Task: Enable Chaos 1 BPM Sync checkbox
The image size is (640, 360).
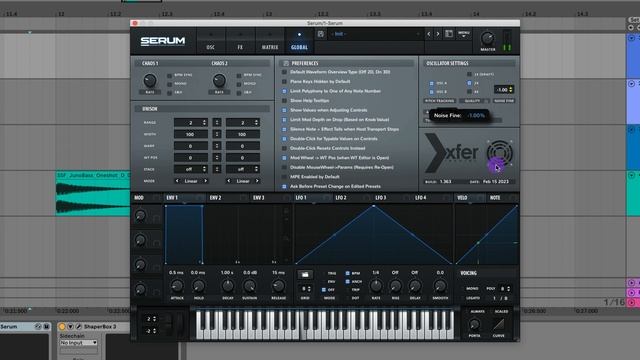Action: pyautogui.click(x=169, y=75)
